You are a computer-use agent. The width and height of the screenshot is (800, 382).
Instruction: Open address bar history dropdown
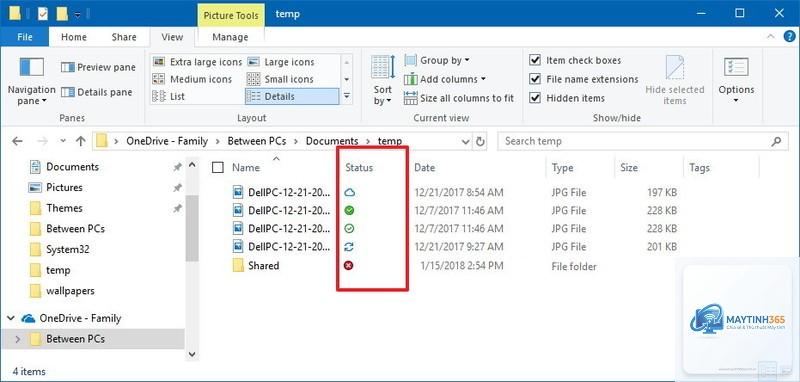coord(465,141)
